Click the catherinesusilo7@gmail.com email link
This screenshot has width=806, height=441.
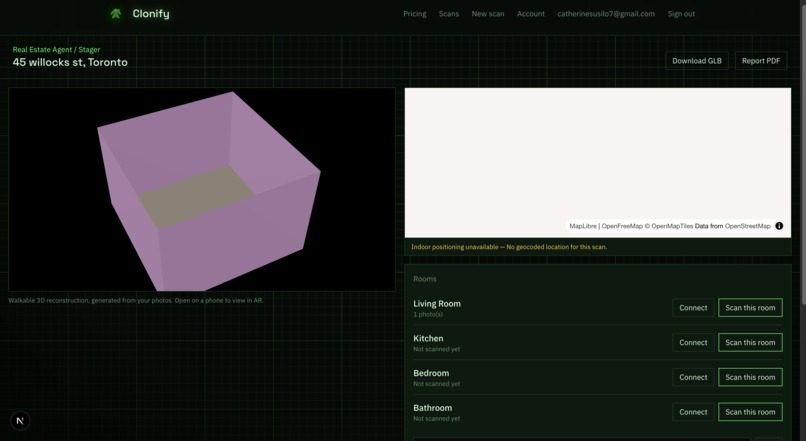606,14
